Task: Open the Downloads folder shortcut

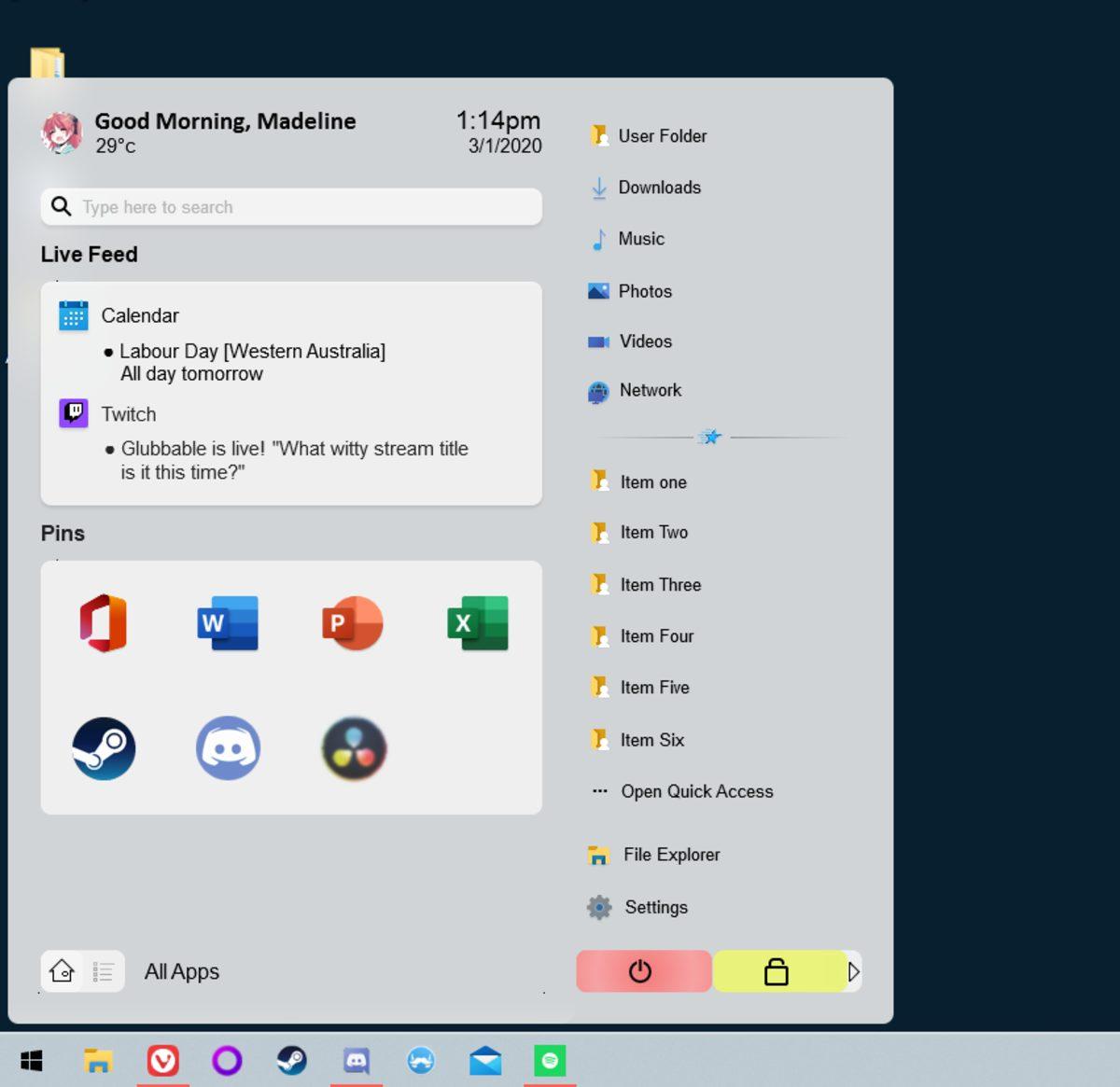Action: point(659,188)
